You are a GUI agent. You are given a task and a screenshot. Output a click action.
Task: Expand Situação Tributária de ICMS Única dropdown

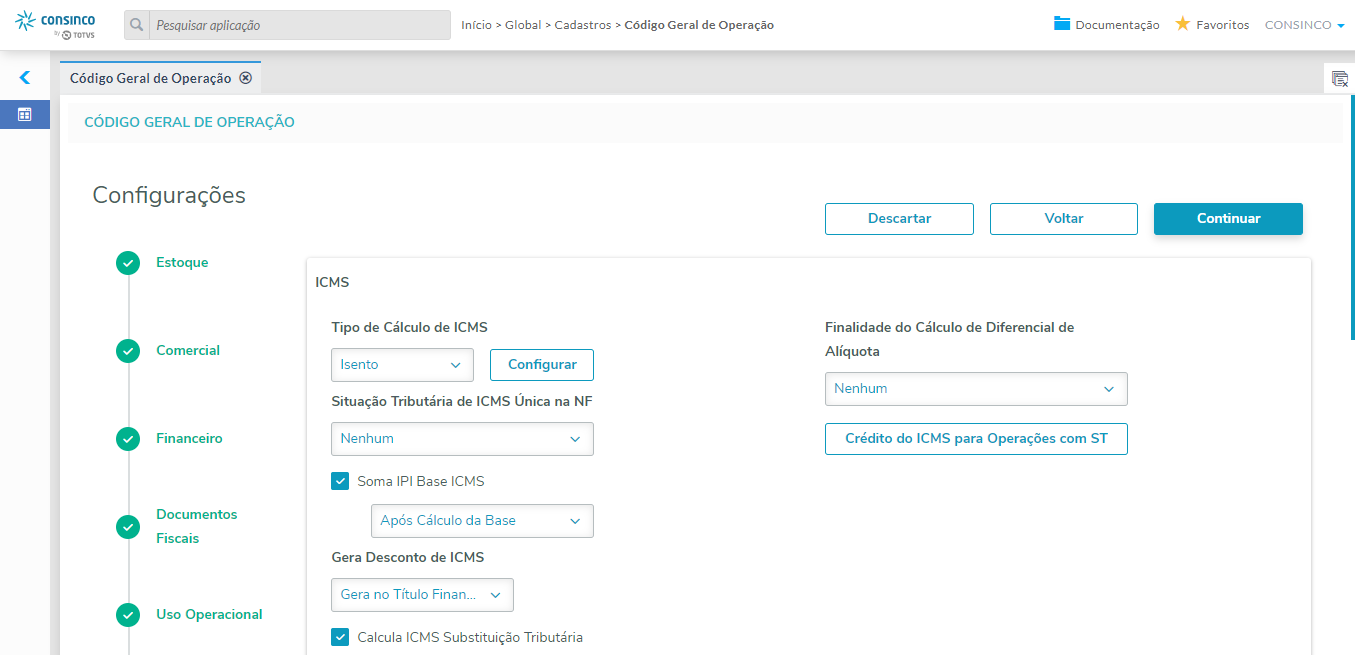click(x=462, y=439)
